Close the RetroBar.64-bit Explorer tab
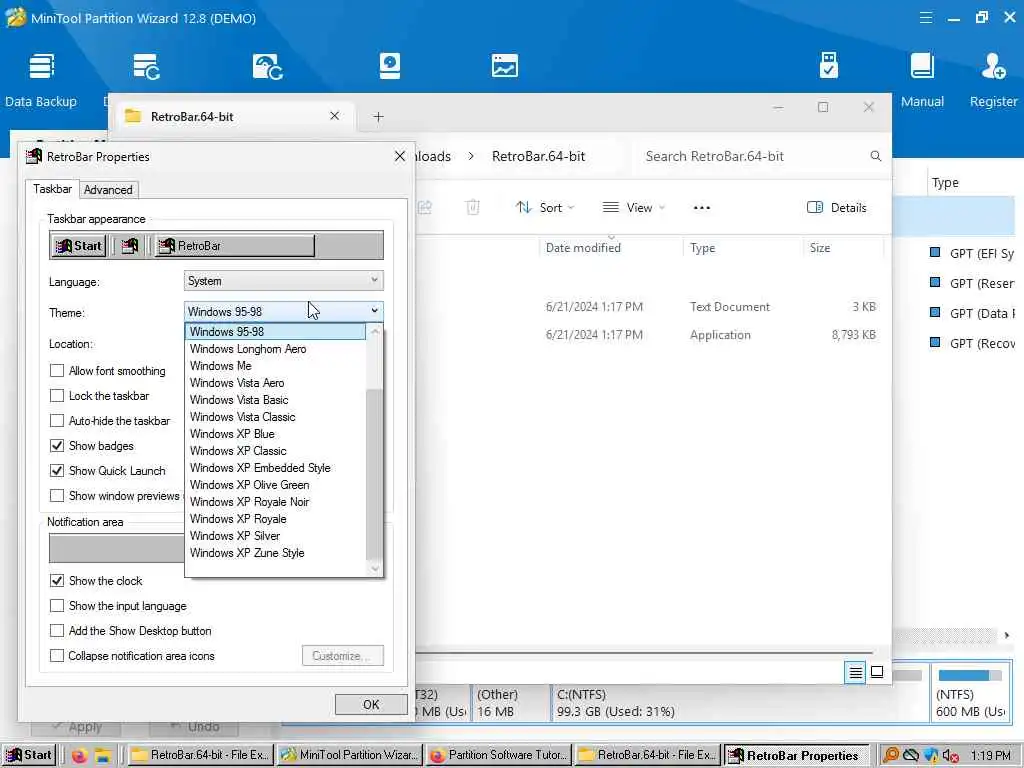Viewport: 1024px width, 768px height. pyautogui.click(x=334, y=116)
